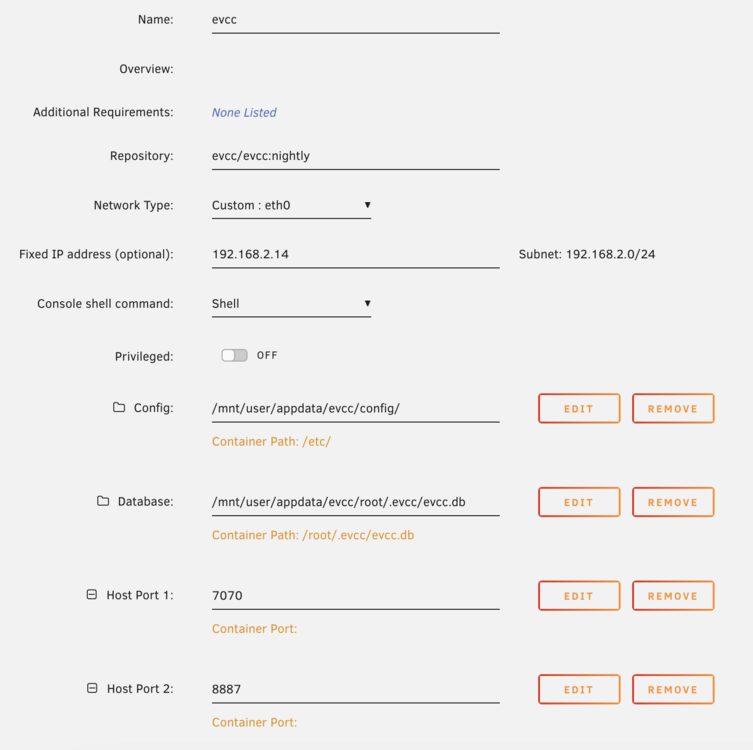Click the None Listed requirements link
Screen dimensions: 753x750
coord(244,112)
